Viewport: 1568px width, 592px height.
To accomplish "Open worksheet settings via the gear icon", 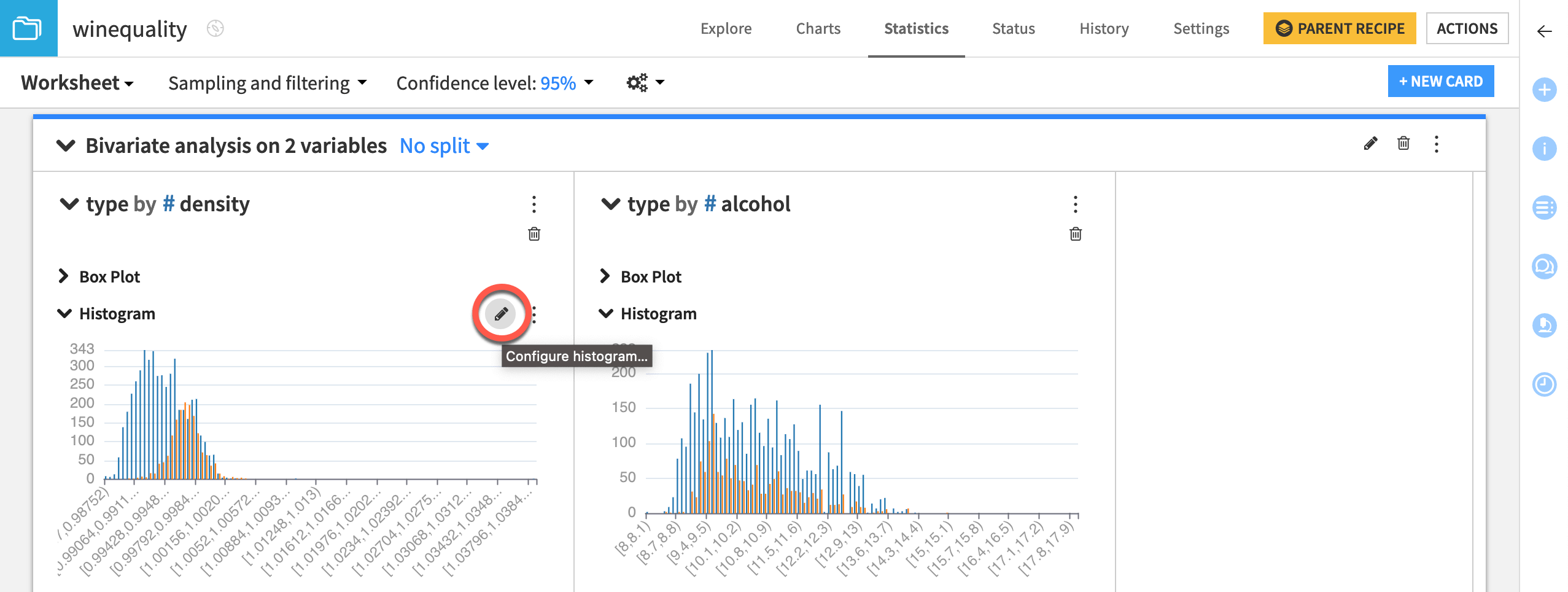I will tap(637, 82).
